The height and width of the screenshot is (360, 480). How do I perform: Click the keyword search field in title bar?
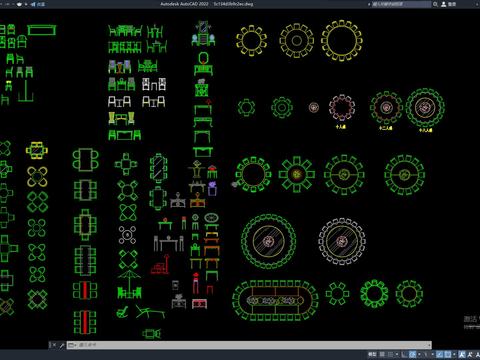click(401, 4)
